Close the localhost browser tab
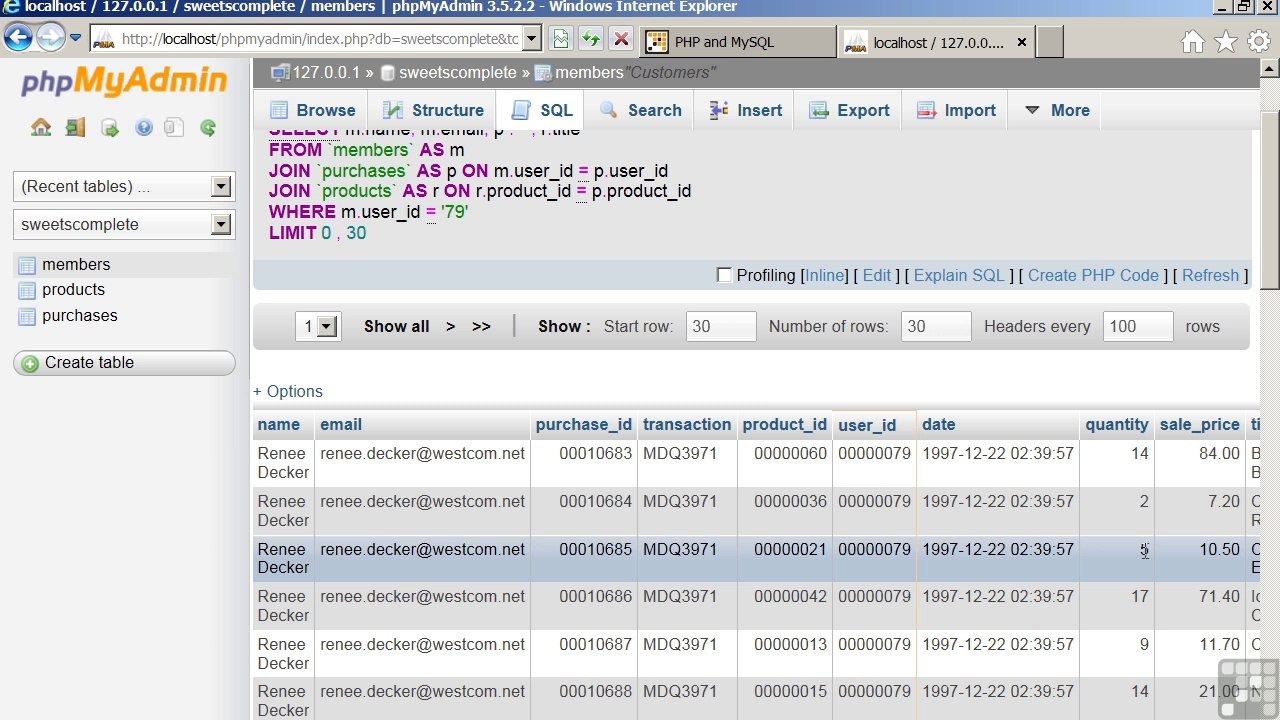The image size is (1280, 720). click(1021, 42)
